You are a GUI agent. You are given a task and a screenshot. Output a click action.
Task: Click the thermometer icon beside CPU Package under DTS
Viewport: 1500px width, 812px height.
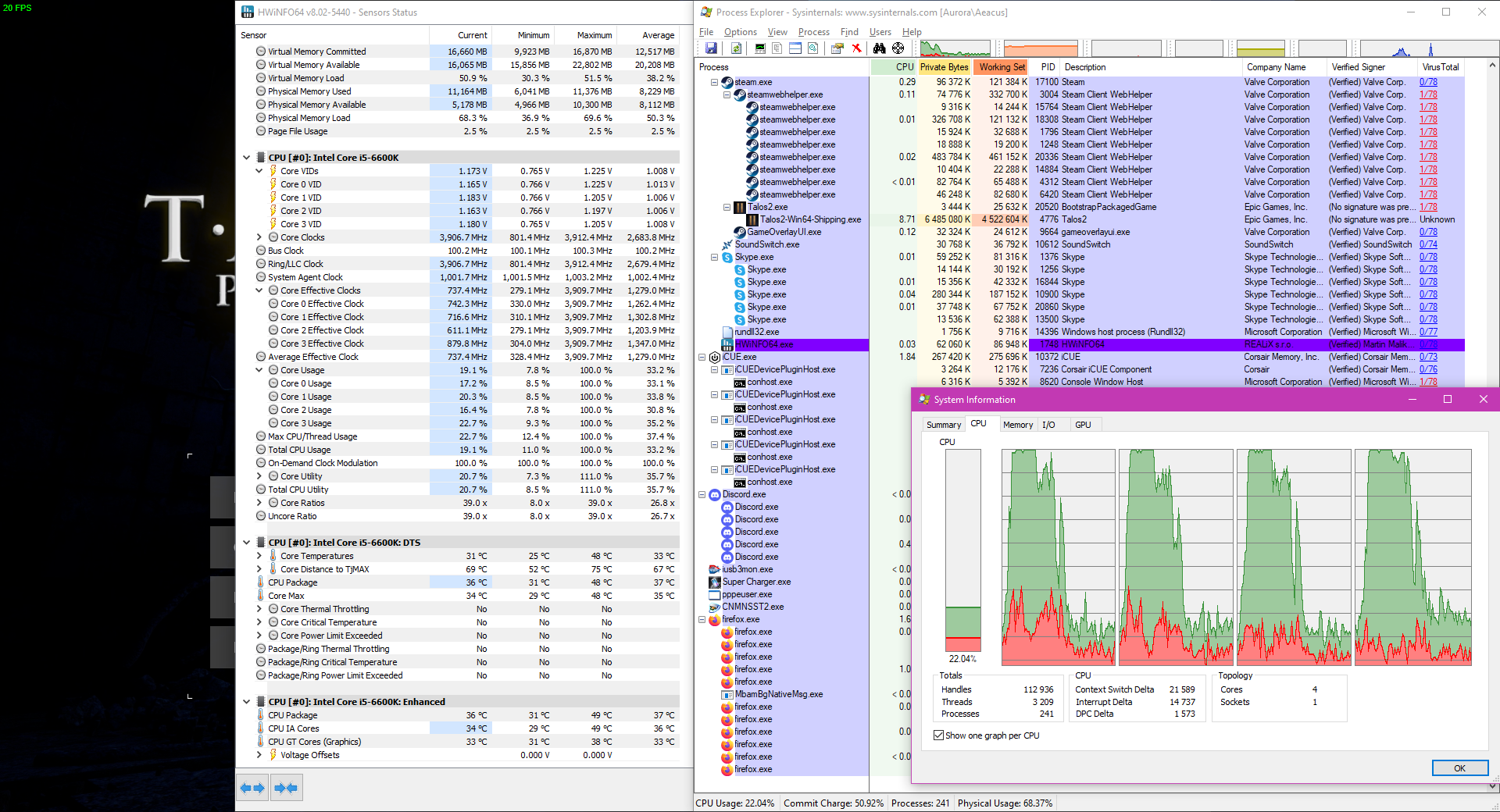261,582
